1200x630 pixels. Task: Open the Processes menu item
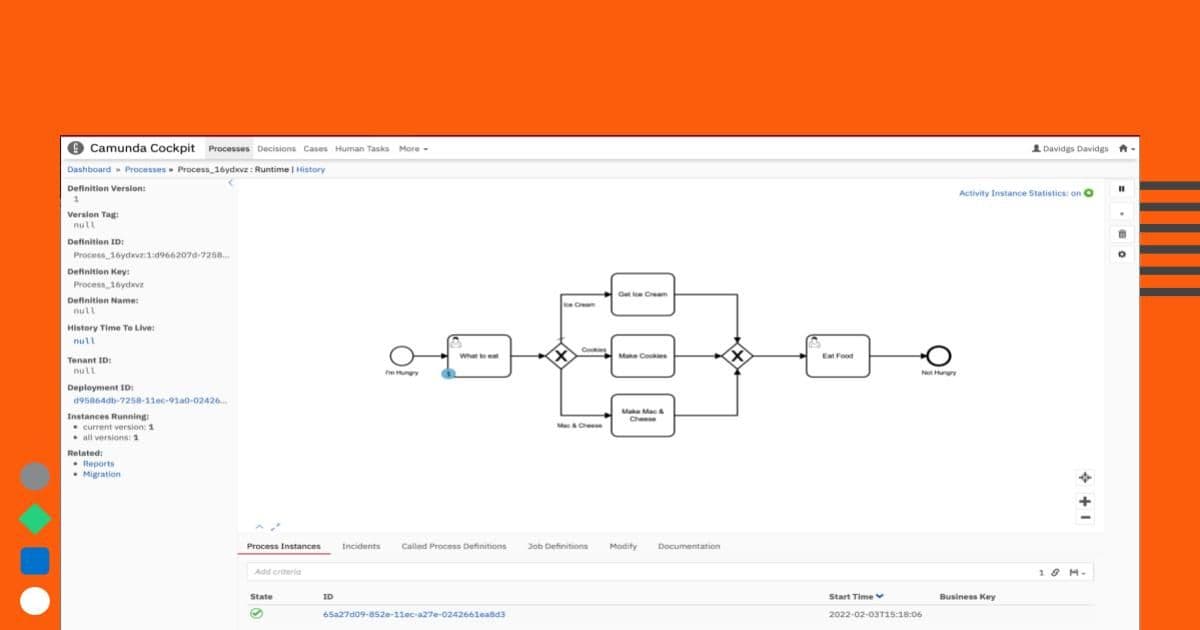[229, 148]
